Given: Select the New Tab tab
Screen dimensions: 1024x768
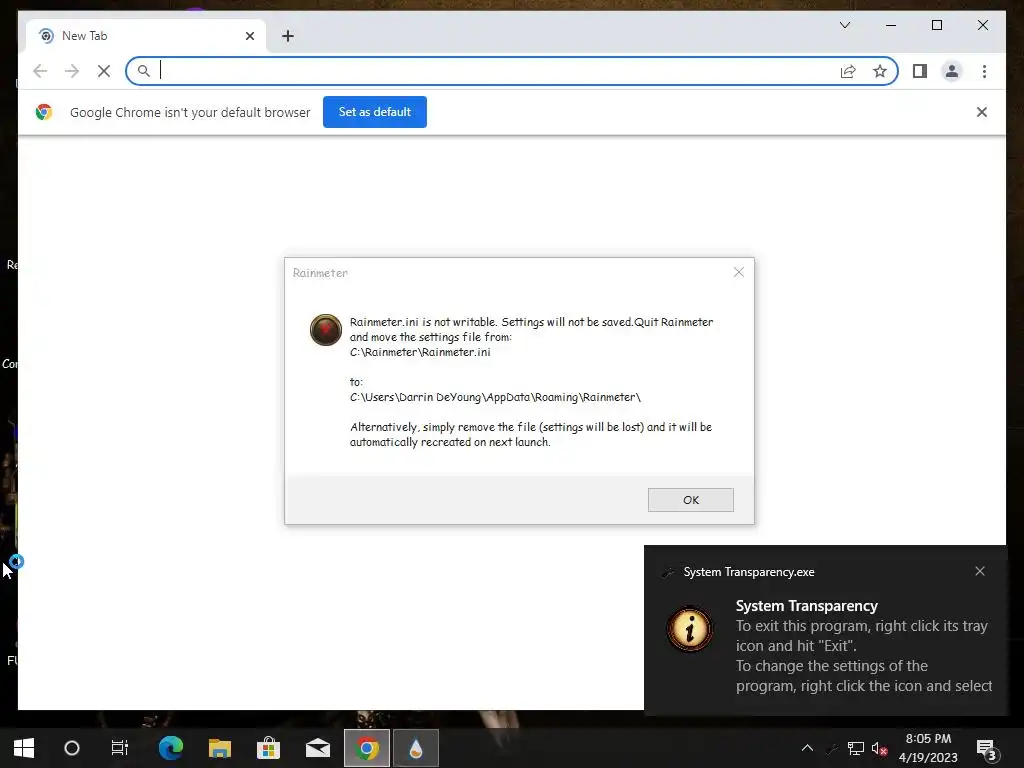Looking at the screenshot, I should tap(145, 36).
